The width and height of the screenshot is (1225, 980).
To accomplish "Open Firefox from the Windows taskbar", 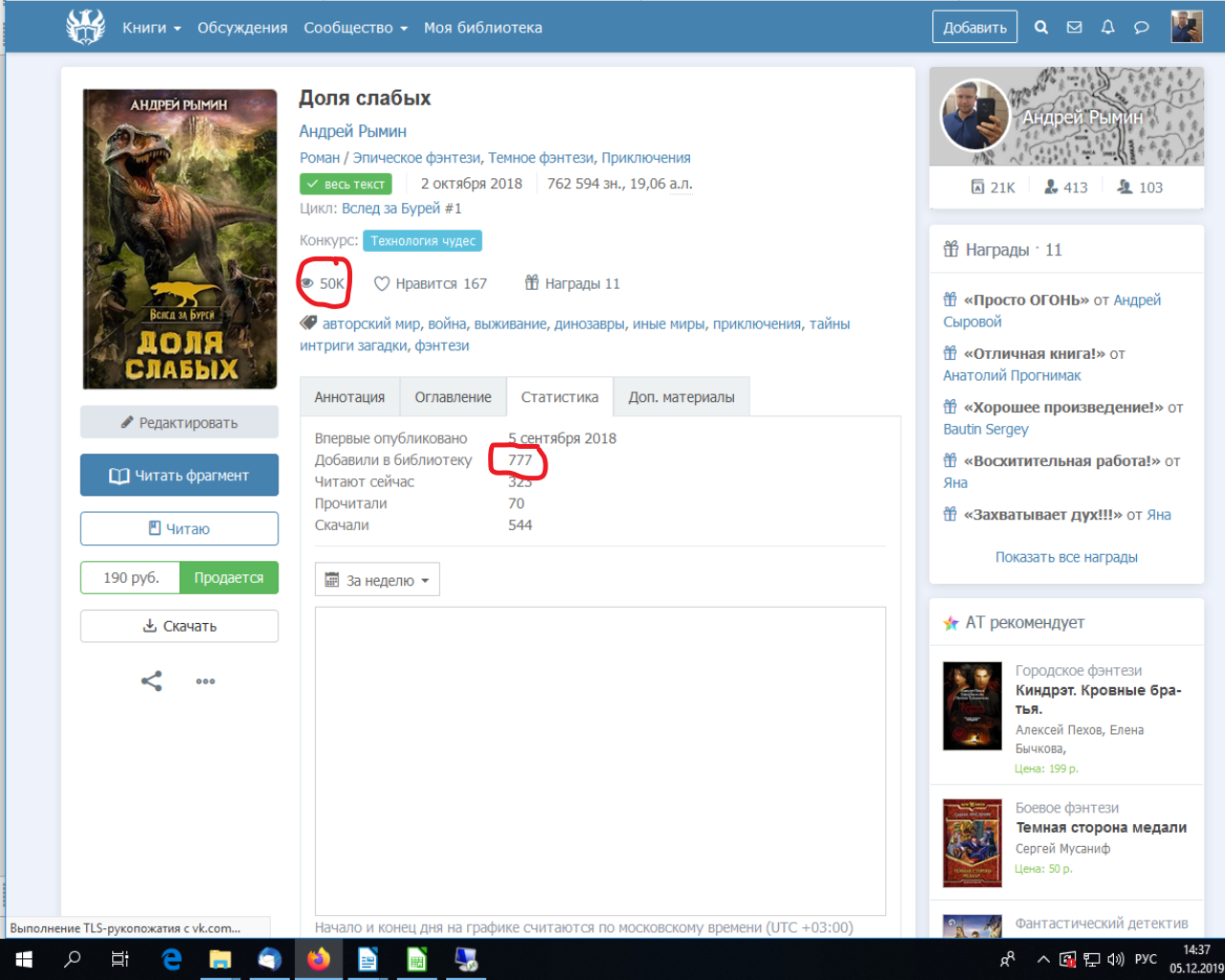I will click(319, 959).
